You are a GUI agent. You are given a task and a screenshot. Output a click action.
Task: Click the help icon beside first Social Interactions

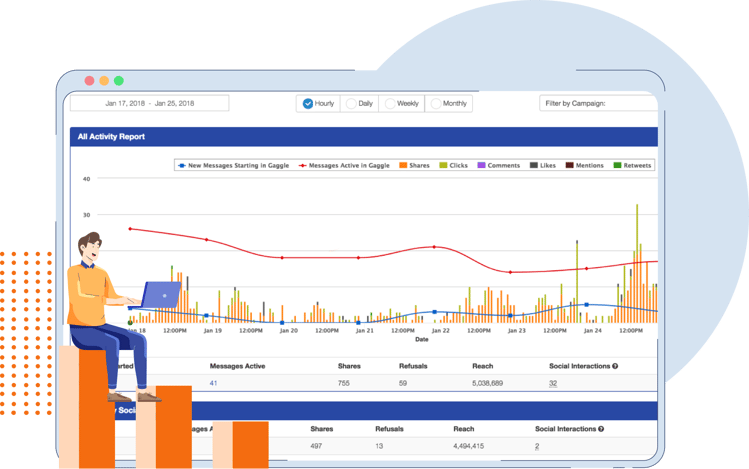615,366
